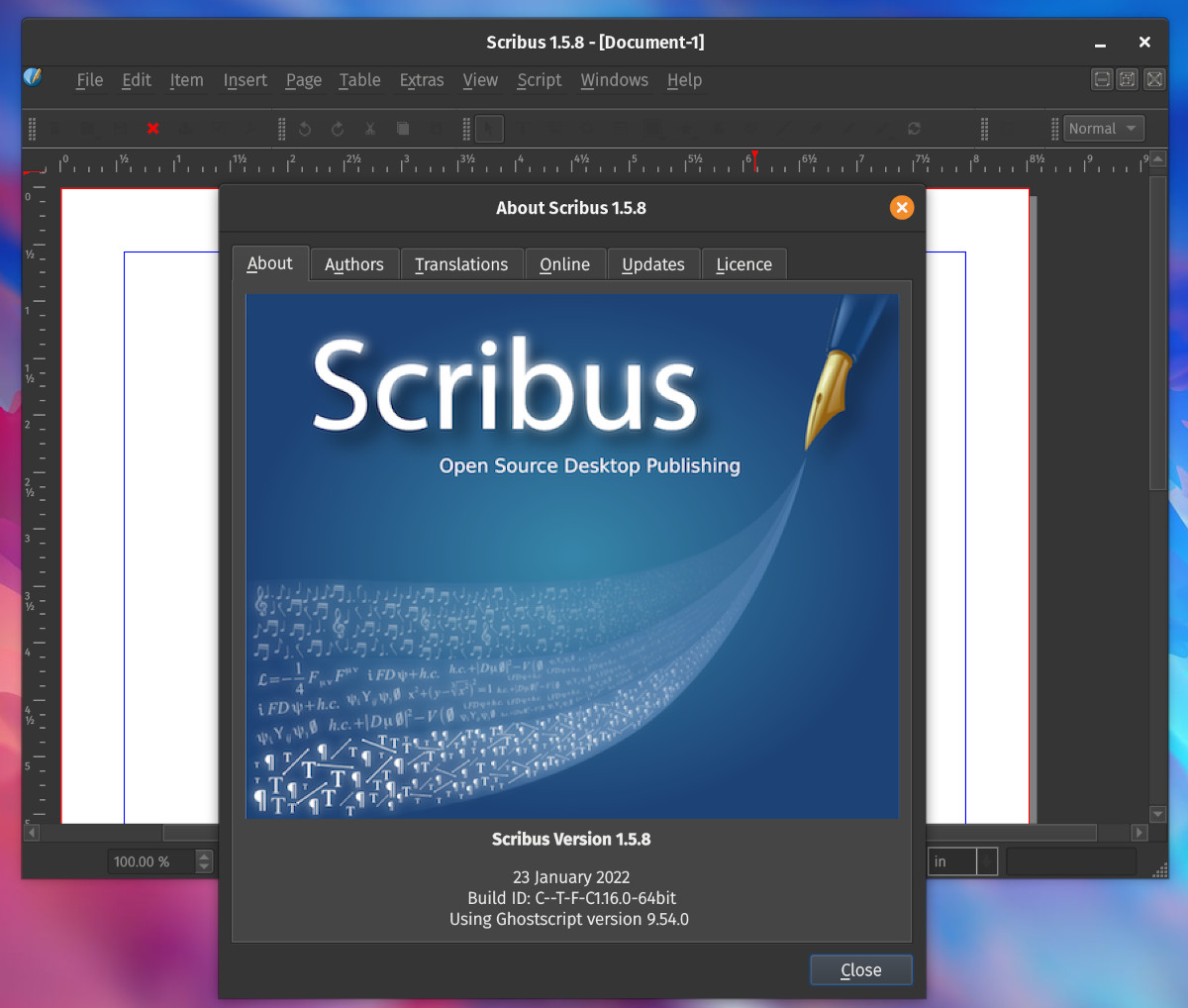The height and width of the screenshot is (1008, 1188).
Task: Switch to the Authors tab
Action: (x=353, y=264)
